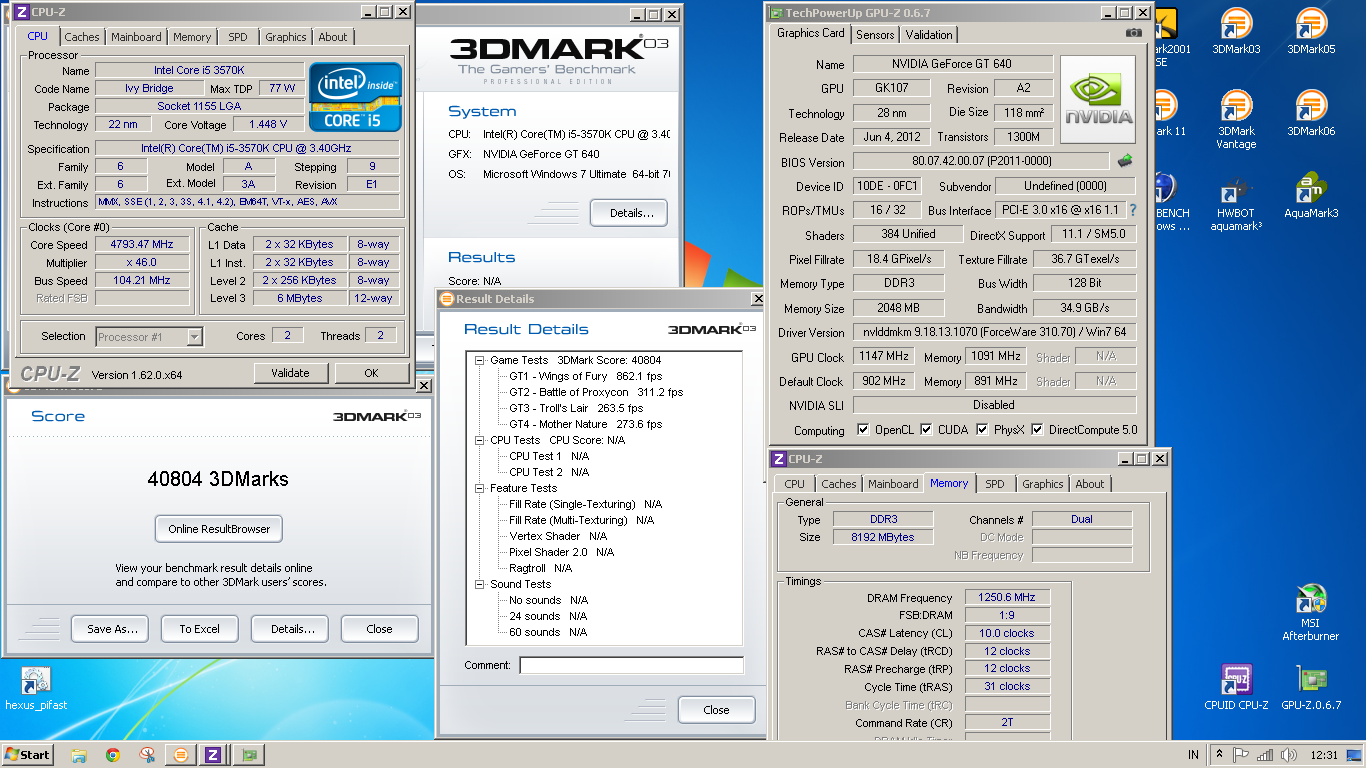Click Close in the Result Details window
Image resolution: width=1366 pixels, height=768 pixels.
tap(716, 710)
